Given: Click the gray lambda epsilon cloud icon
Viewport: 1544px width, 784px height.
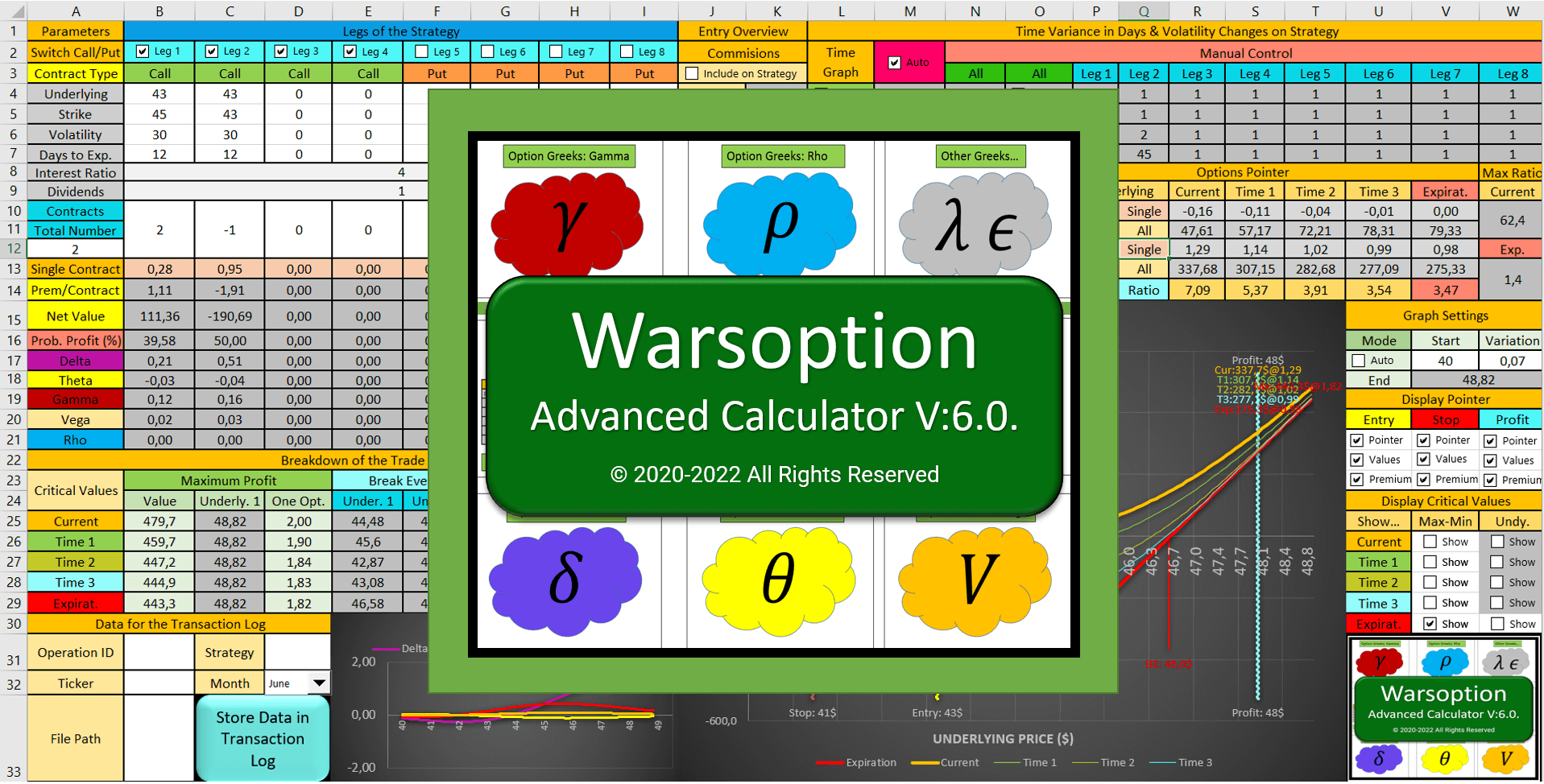Looking at the screenshot, I should pyautogui.click(x=975, y=225).
